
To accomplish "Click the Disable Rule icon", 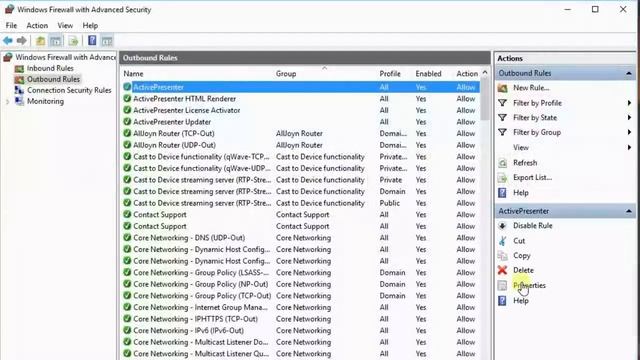I will (502, 226).
